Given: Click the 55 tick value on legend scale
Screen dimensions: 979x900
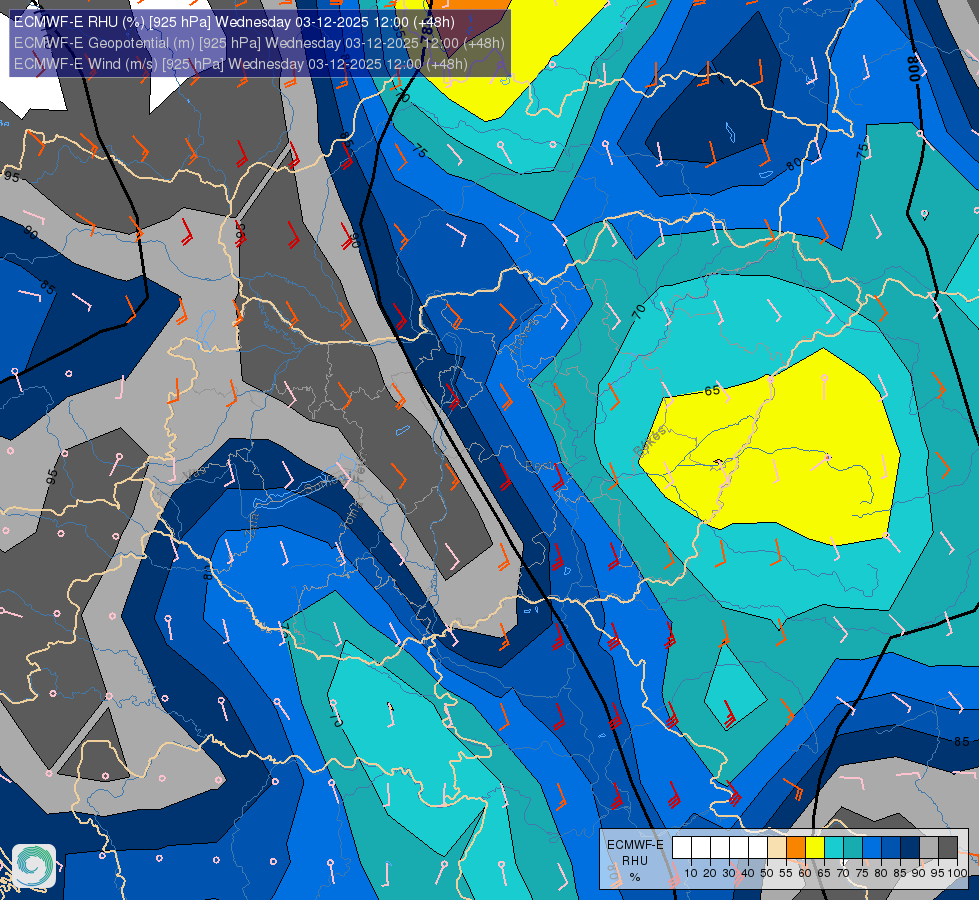Looking at the screenshot, I should coord(786,873).
